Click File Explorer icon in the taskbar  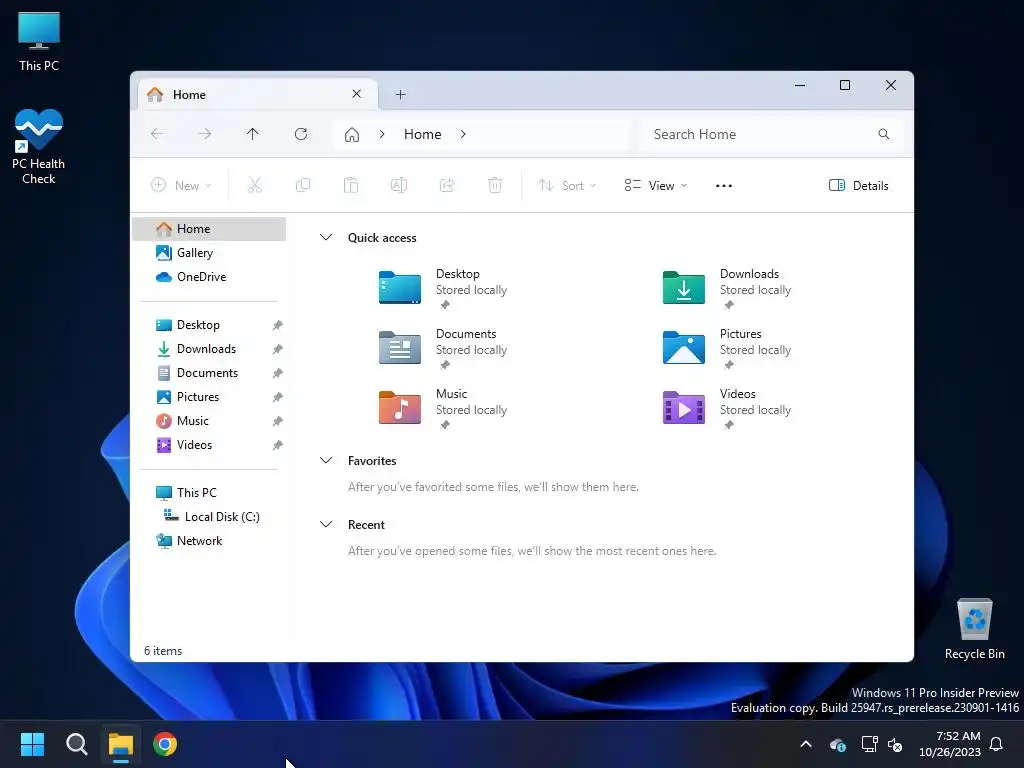[x=121, y=744]
